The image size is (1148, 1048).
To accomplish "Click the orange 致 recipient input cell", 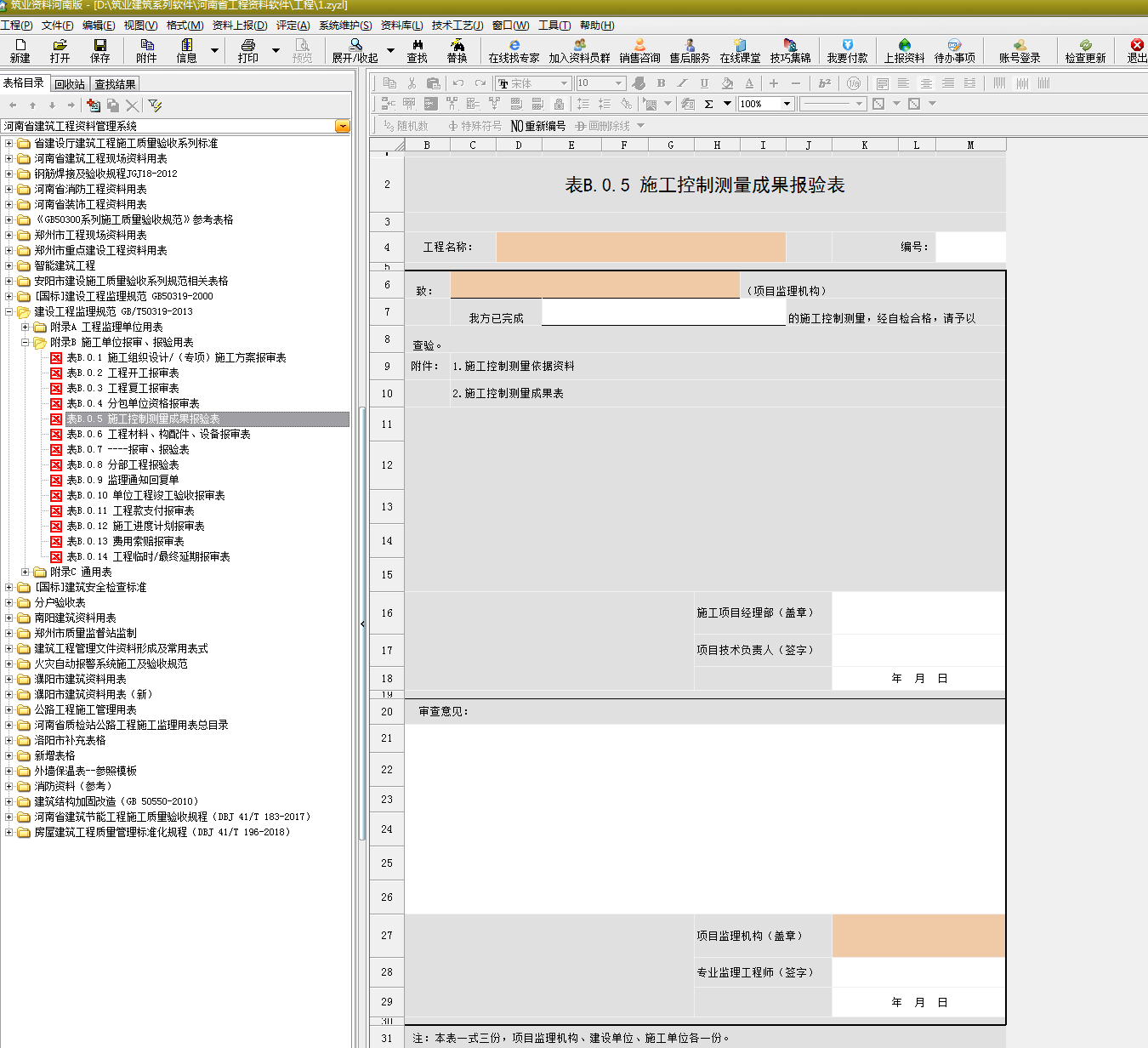I will pos(594,285).
